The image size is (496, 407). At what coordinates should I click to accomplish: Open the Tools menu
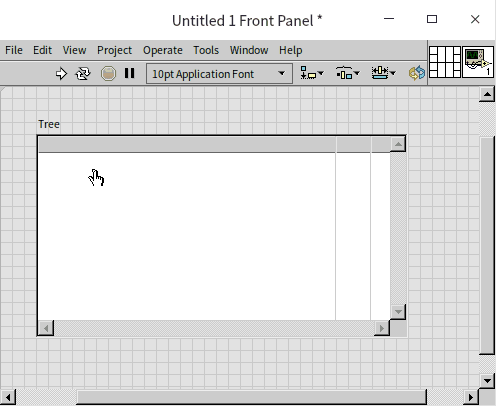click(206, 50)
